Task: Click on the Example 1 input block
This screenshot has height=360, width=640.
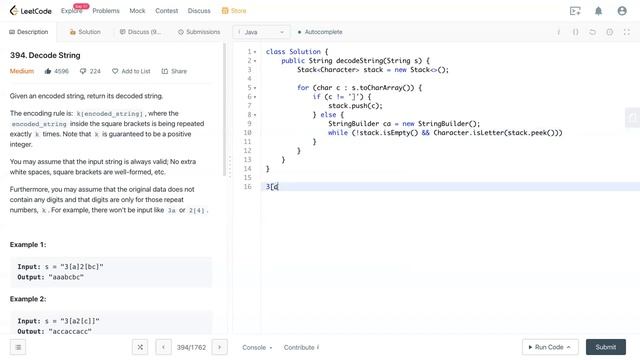Action: 111,272
